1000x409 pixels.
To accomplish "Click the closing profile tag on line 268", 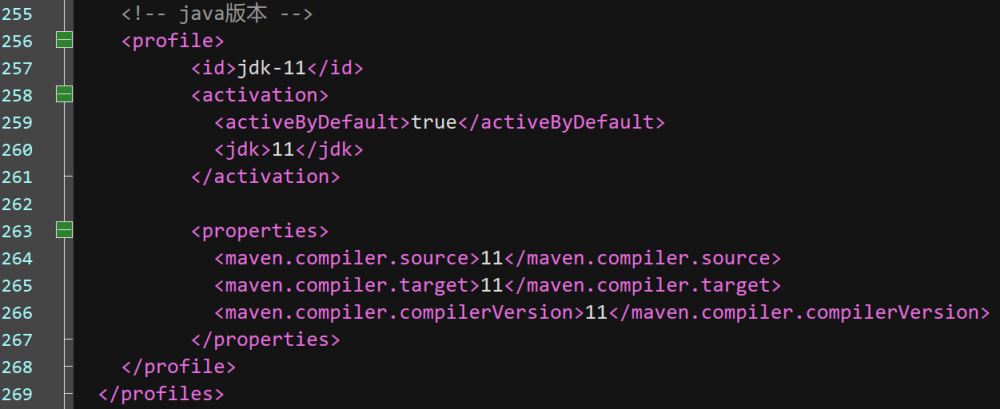I will click(x=179, y=366).
